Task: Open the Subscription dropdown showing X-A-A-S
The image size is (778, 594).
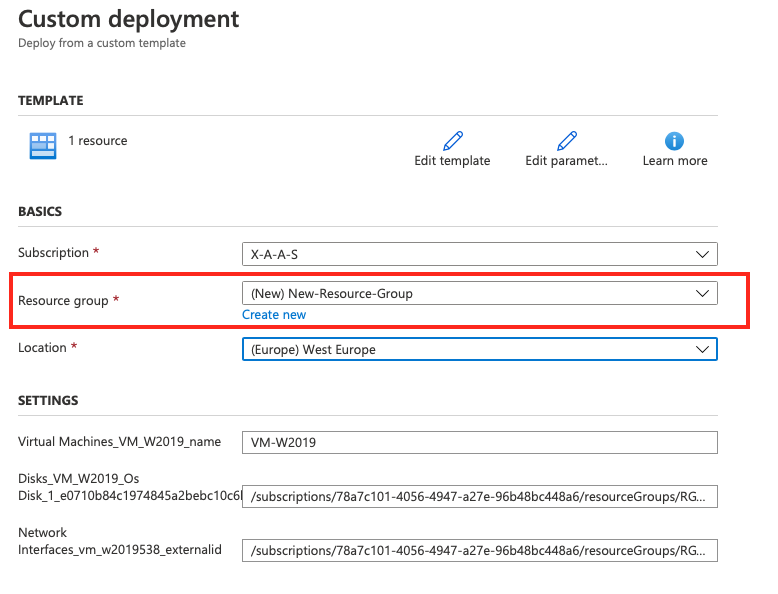Action: (x=479, y=254)
